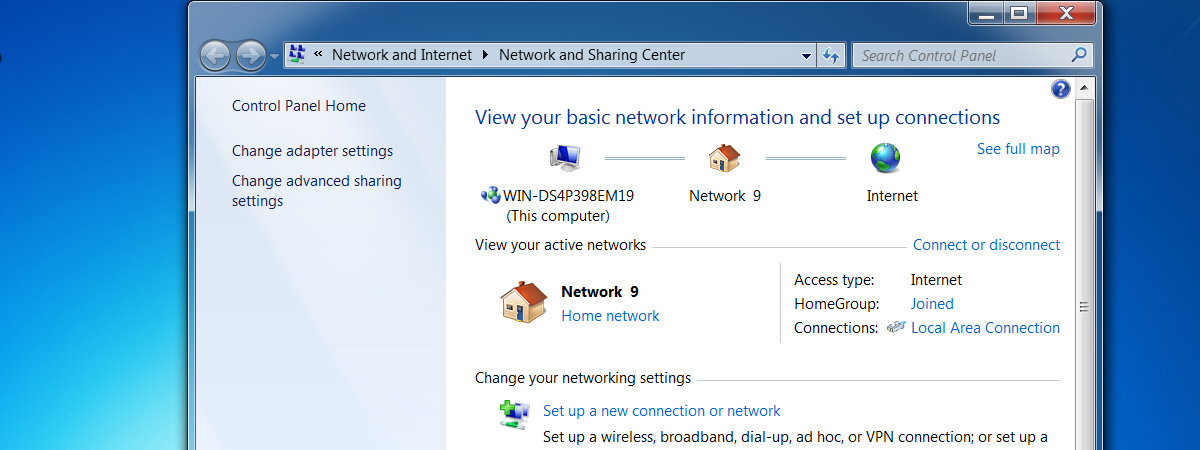The height and width of the screenshot is (450, 1200).
Task: Minimize the Network and Sharing Center window
Action: tap(985, 14)
